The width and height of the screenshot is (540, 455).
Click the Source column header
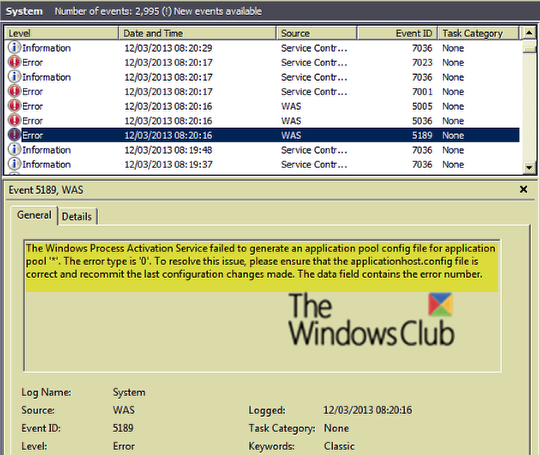tap(317, 33)
